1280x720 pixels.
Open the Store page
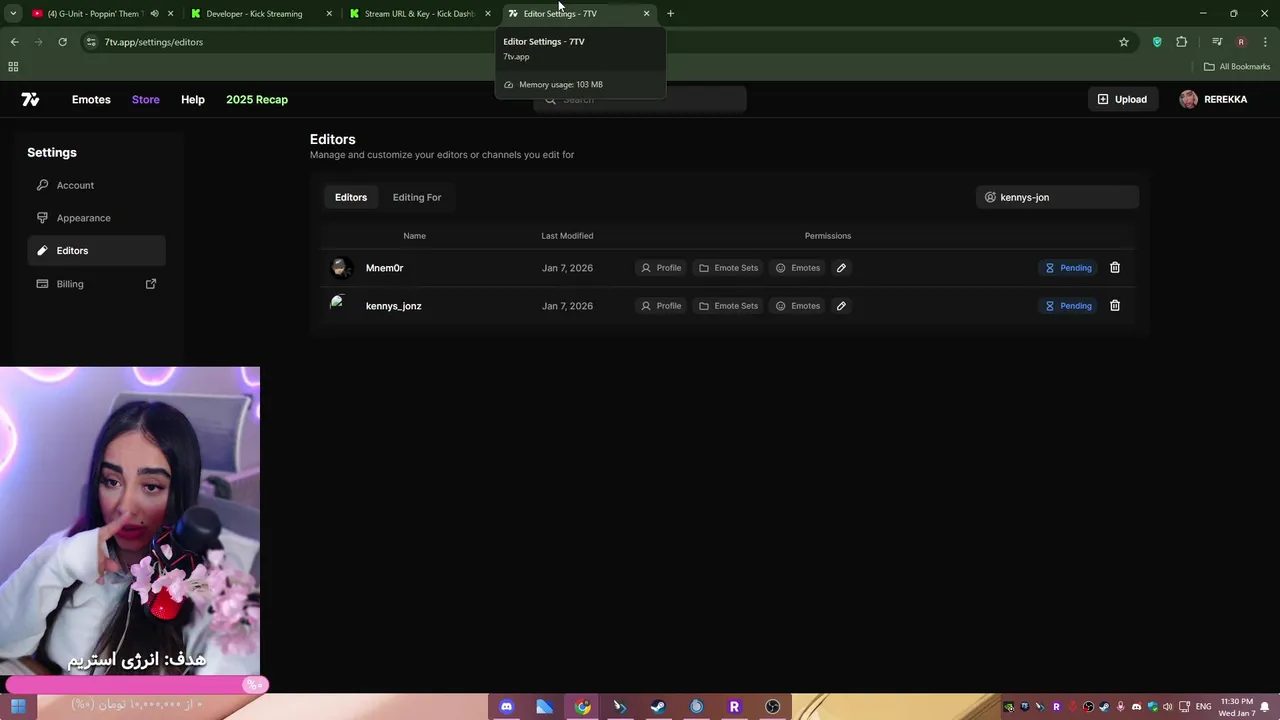tap(146, 99)
